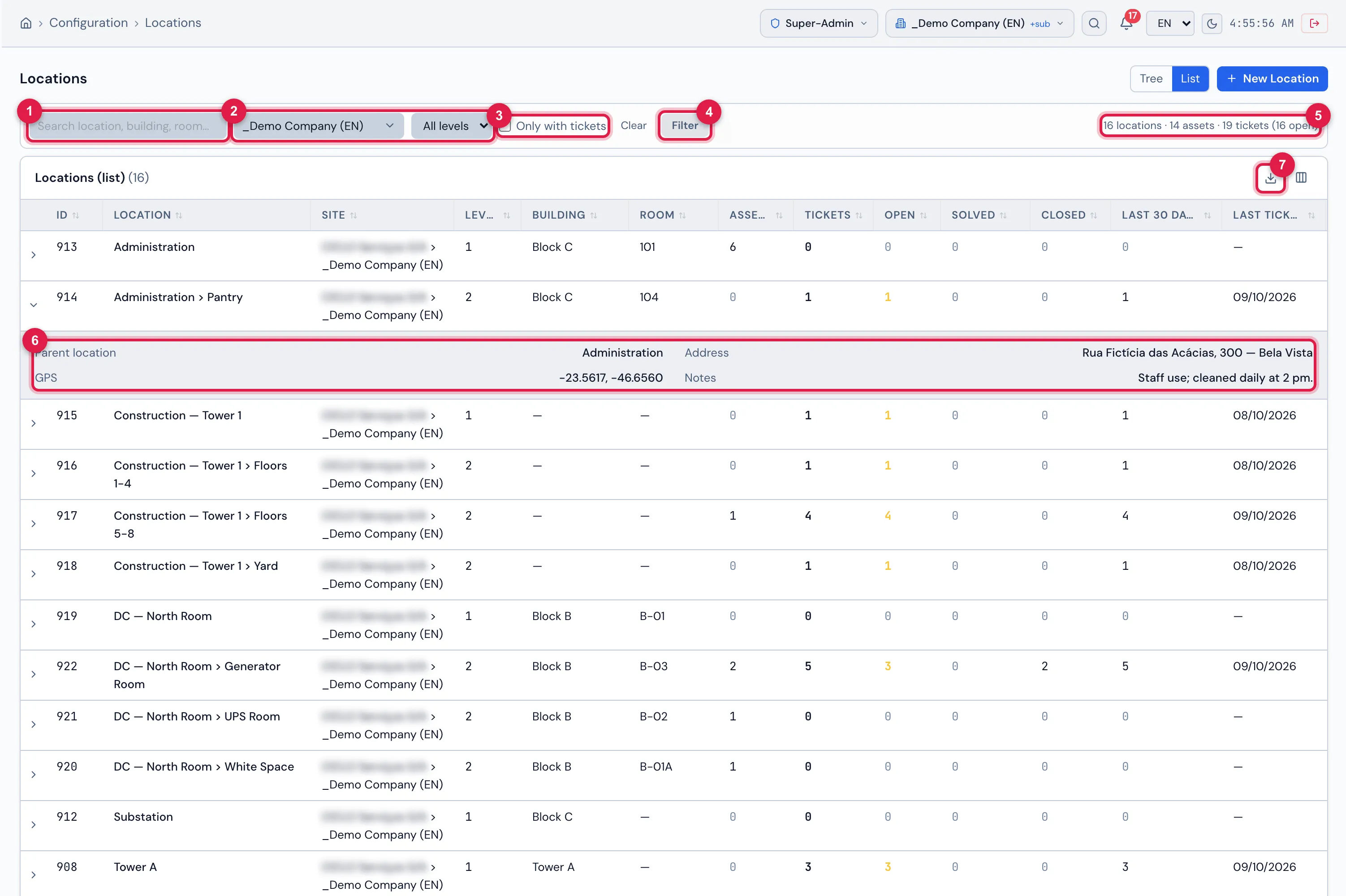Open the global search icon
The image size is (1346, 896).
[1093, 23]
